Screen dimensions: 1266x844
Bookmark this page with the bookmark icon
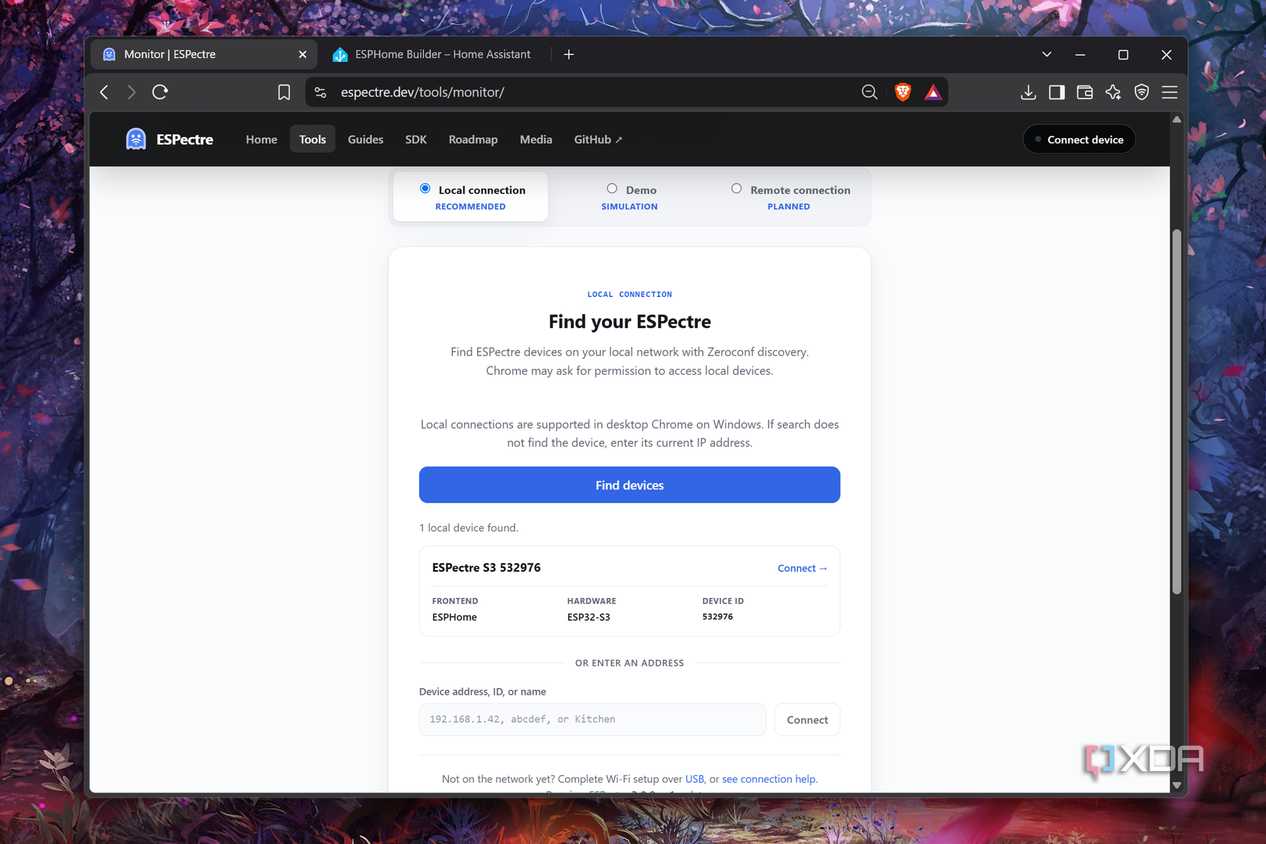284,92
